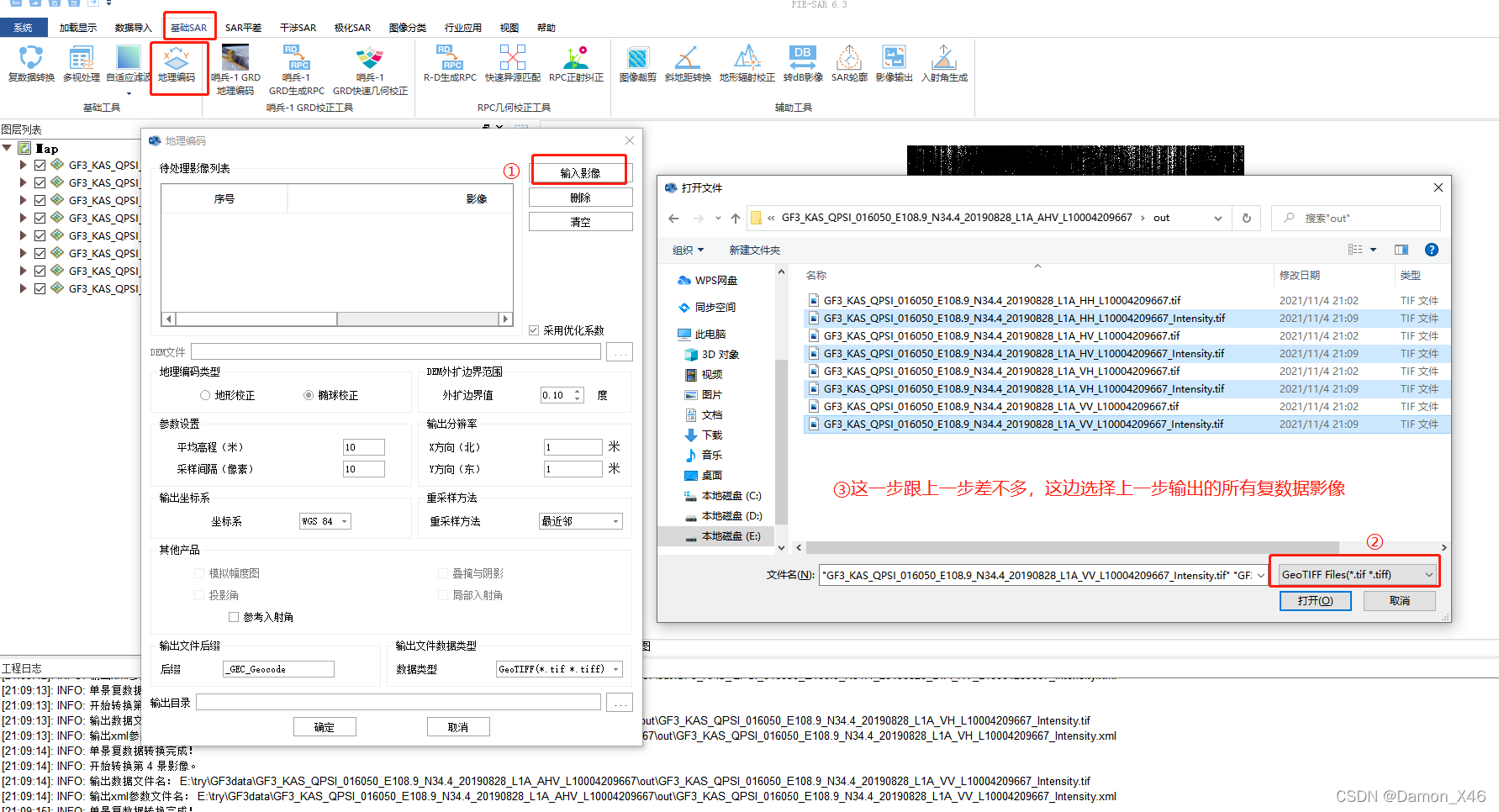Go up one folder level
Screen dimensions: 1499x812
pos(736,218)
